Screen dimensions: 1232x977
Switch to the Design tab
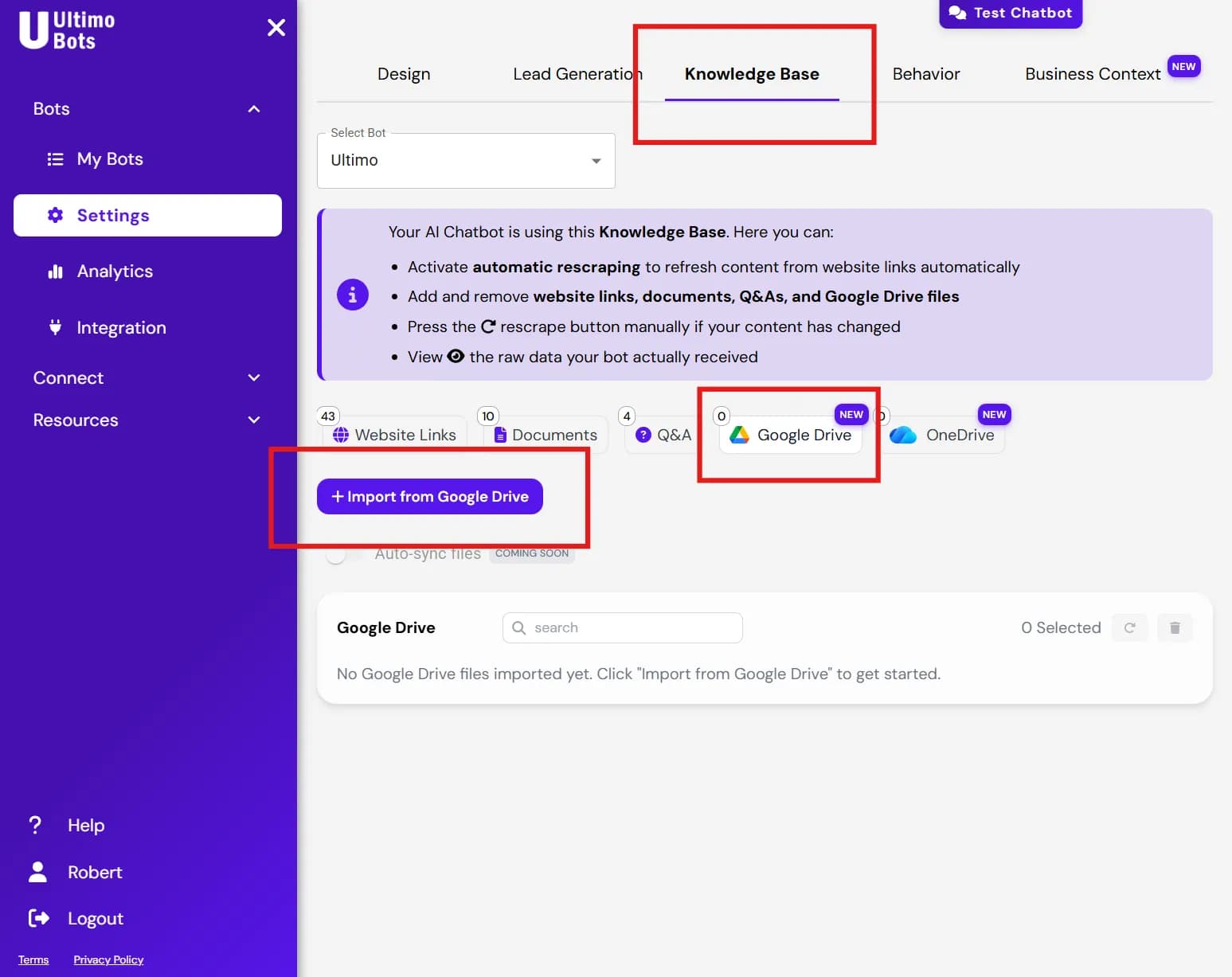404,73
